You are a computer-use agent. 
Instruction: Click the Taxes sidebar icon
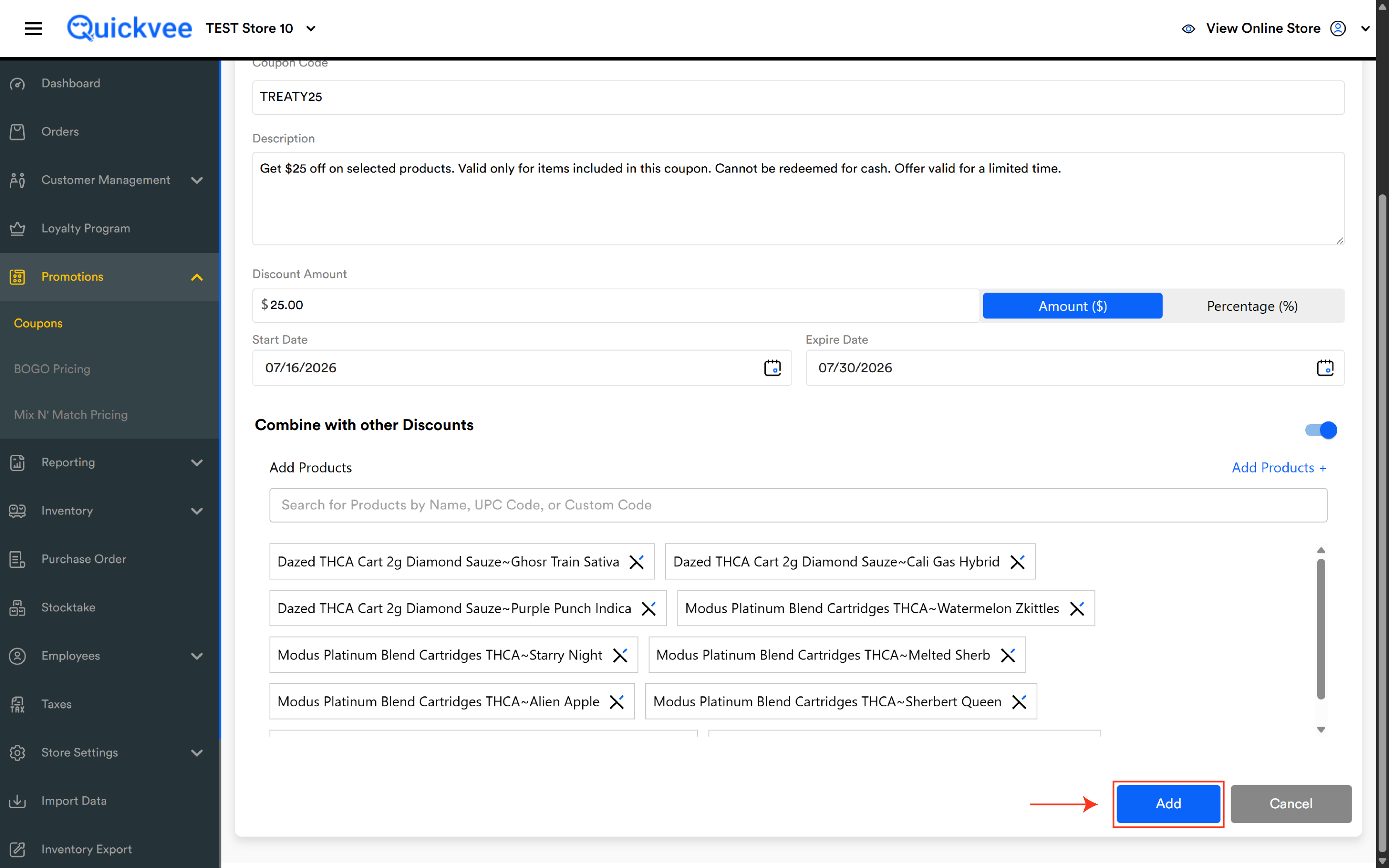[x=17, y=704]
